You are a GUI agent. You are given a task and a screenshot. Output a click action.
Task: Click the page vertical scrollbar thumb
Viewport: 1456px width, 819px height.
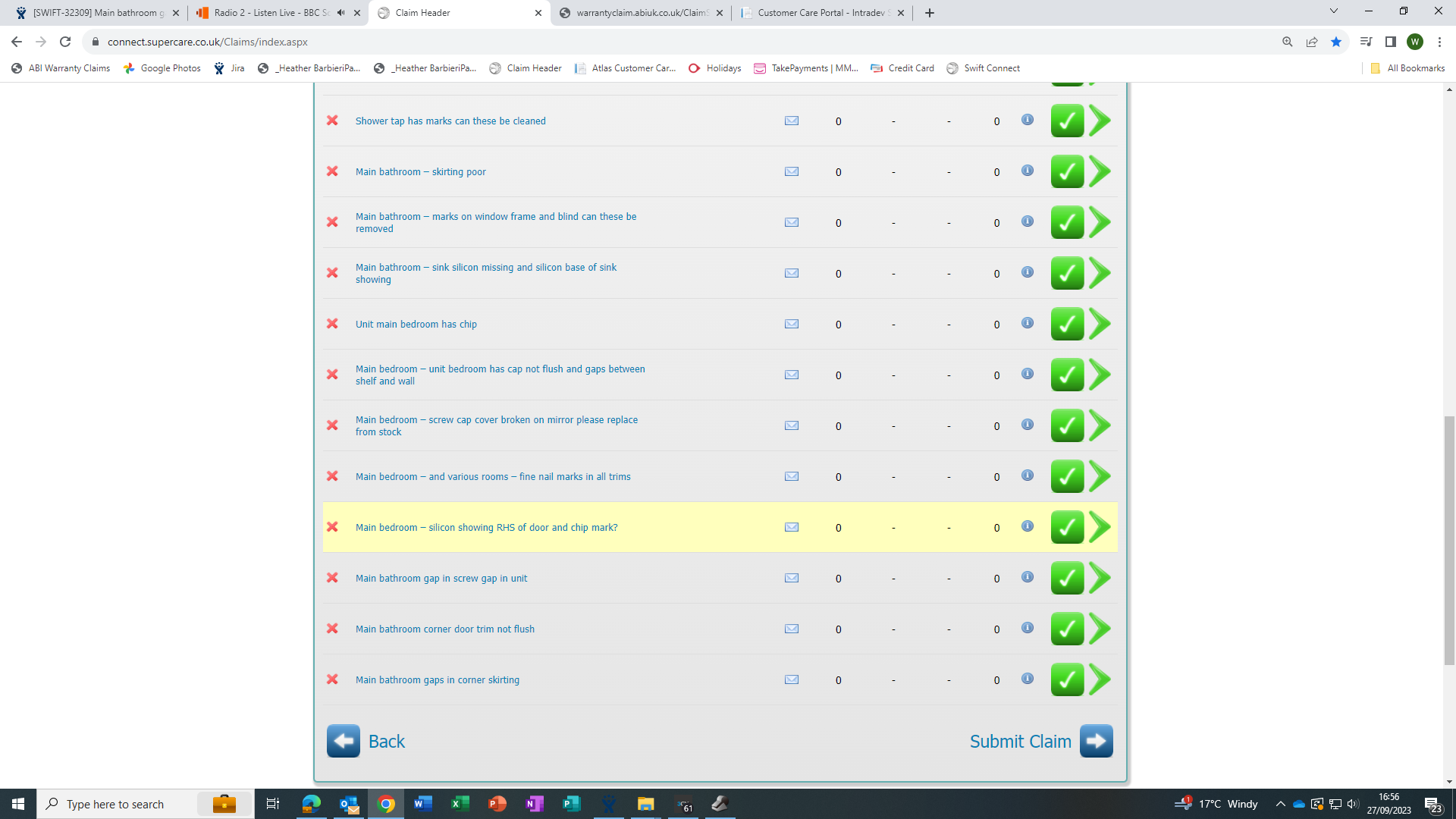point(1449,540)
